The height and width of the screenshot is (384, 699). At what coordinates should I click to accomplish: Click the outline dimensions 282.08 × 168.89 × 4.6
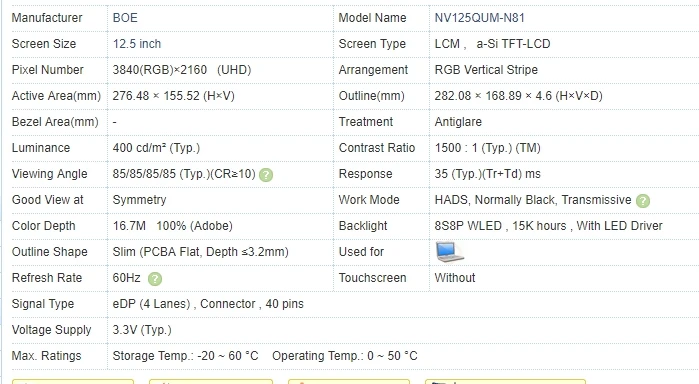pos(518,96)
